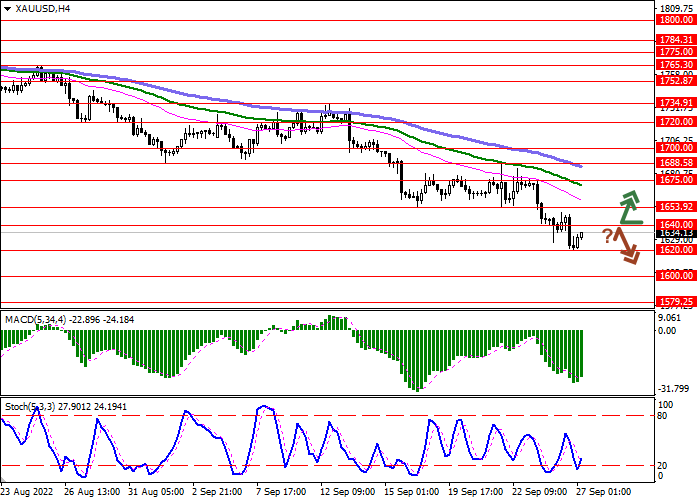Click the 1675.00 resistance price label
Screen dimensions: 700x500
click(x=676, y=180)
